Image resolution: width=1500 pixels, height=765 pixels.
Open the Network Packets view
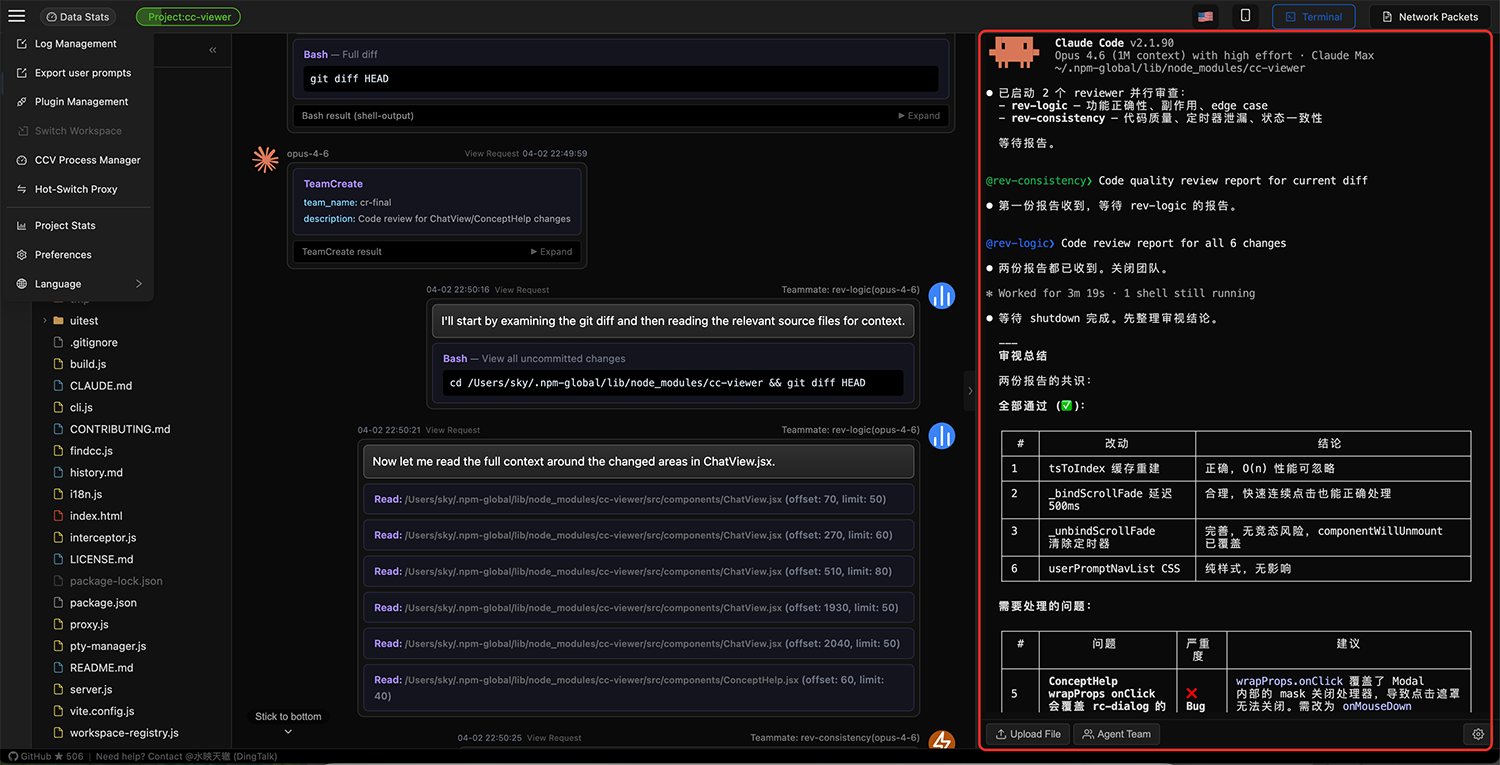(1430, 16)
